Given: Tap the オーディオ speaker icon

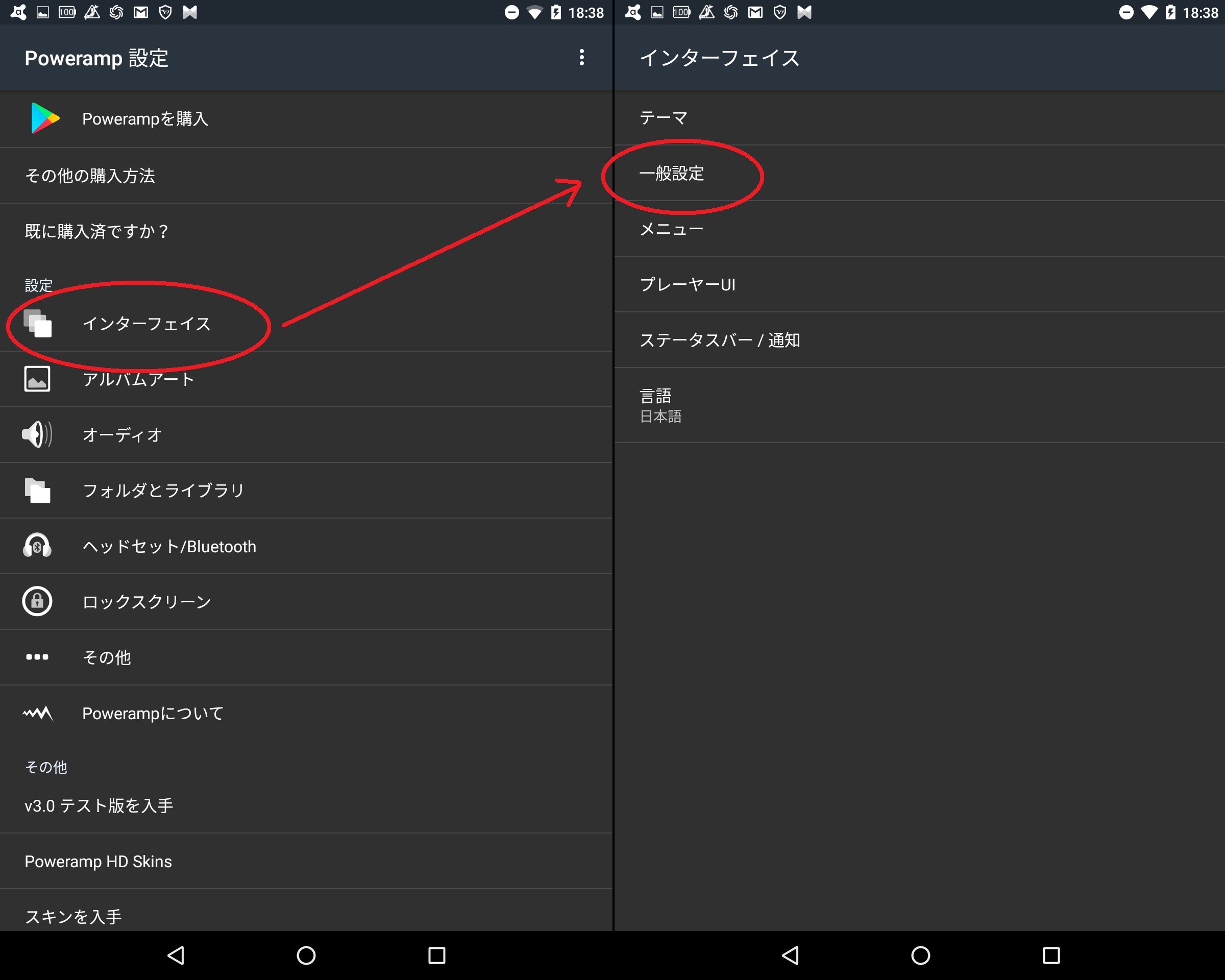Looking at the screenshot, I should [37, 434].
